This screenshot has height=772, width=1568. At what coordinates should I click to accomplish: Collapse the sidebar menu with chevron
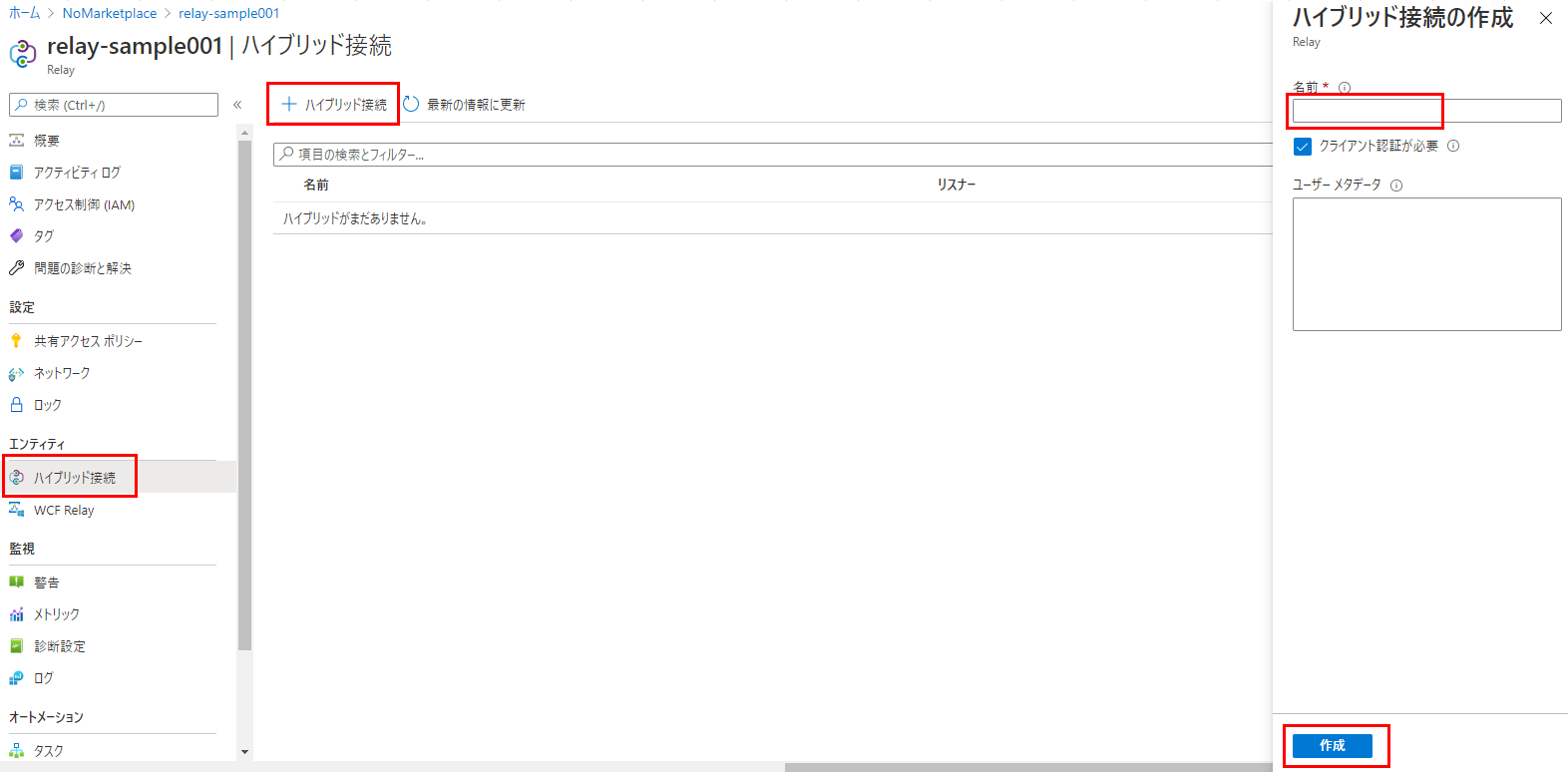click(237, 105)
